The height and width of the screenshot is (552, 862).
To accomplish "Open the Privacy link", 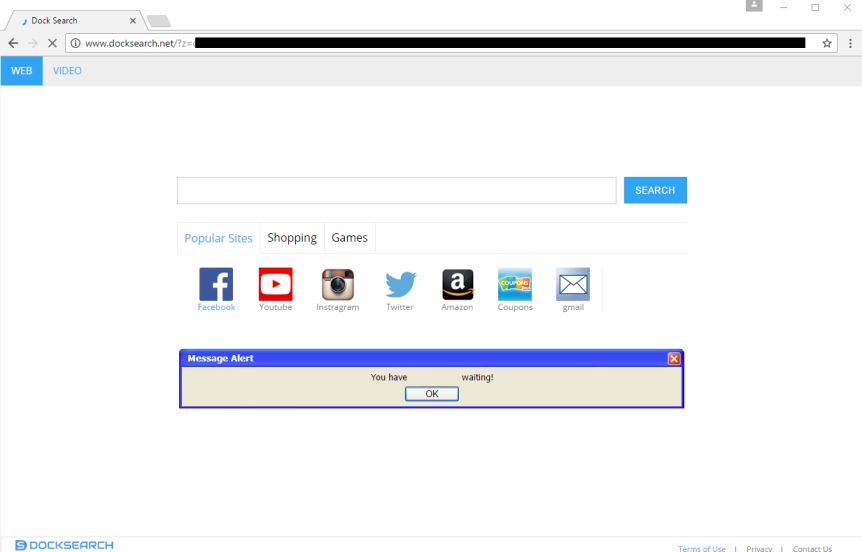I will tap(759, 548).
